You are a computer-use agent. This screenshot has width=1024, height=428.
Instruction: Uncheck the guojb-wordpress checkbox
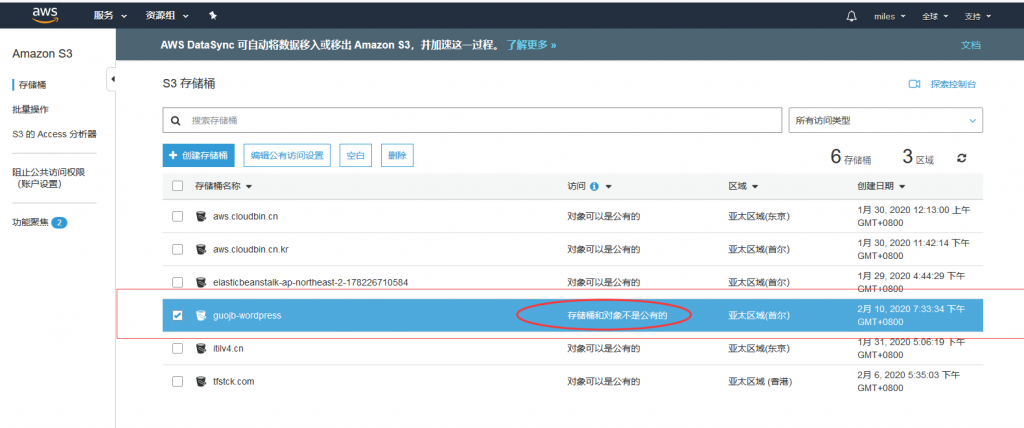point(178,316)
